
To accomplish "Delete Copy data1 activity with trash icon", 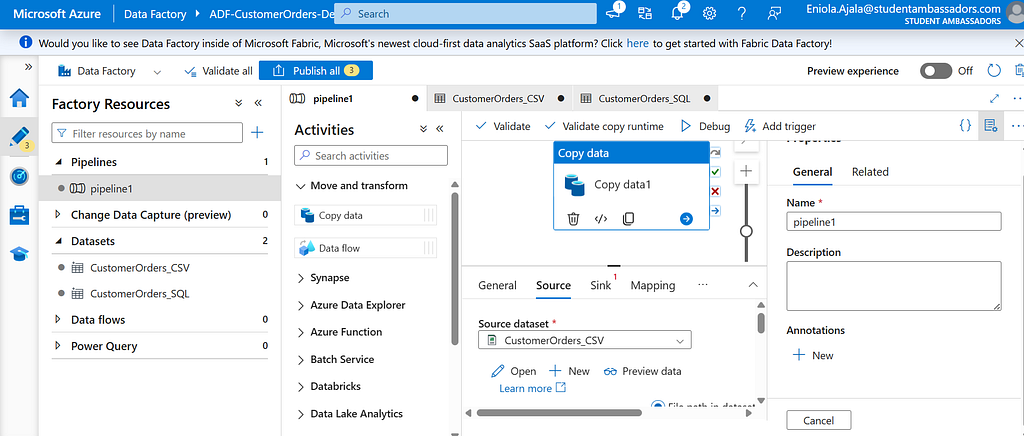I will pos(573,219).
